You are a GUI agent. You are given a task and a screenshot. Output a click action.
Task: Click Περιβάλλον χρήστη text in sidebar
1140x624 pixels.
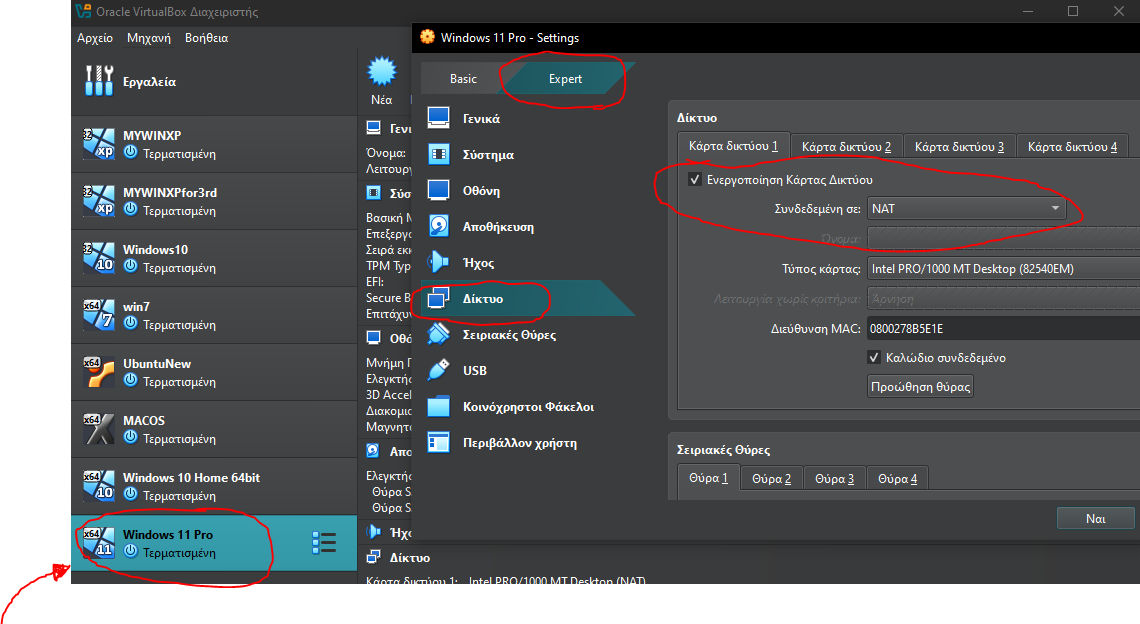[x=520, y=442]
